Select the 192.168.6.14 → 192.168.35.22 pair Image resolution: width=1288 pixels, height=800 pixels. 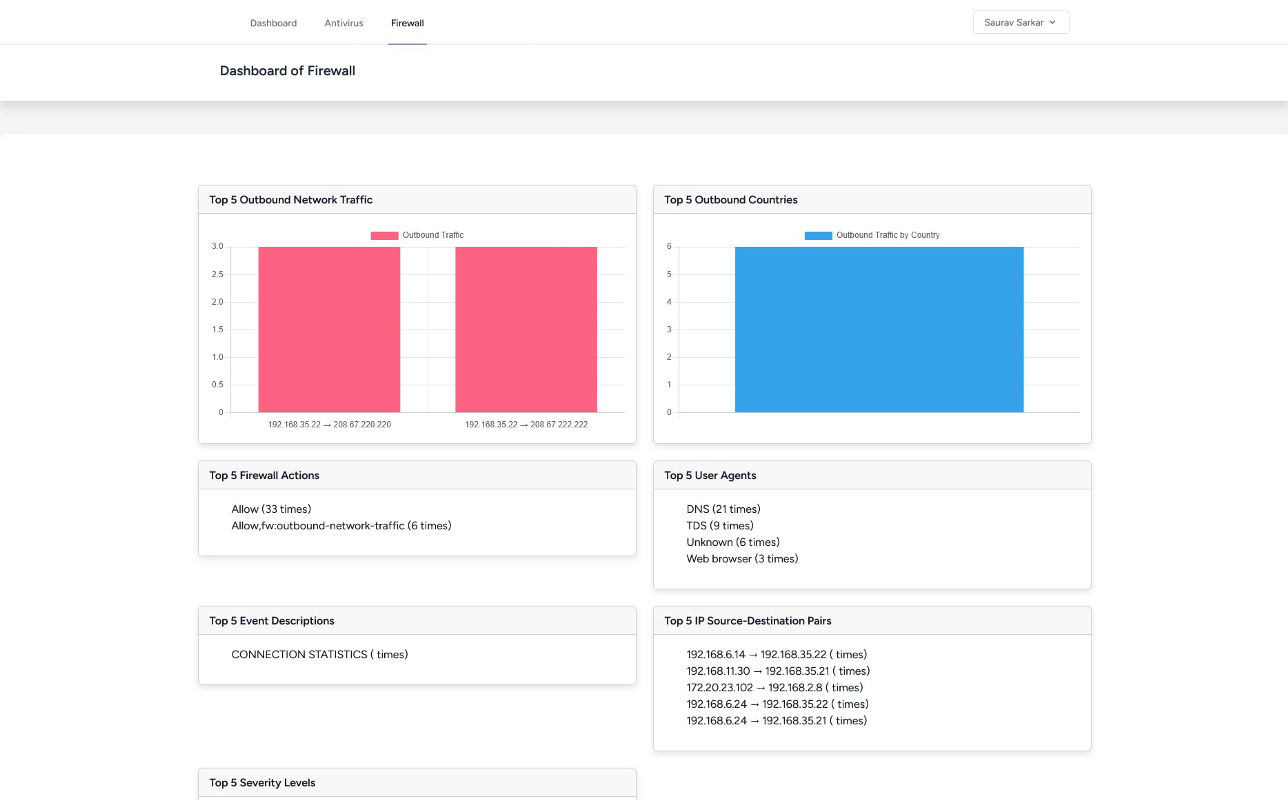coord(776,655)
